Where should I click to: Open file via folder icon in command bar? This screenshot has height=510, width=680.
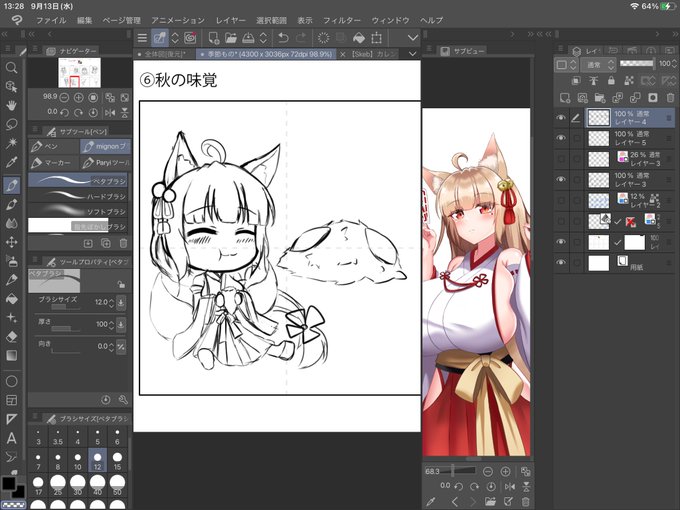click(231, 38)
